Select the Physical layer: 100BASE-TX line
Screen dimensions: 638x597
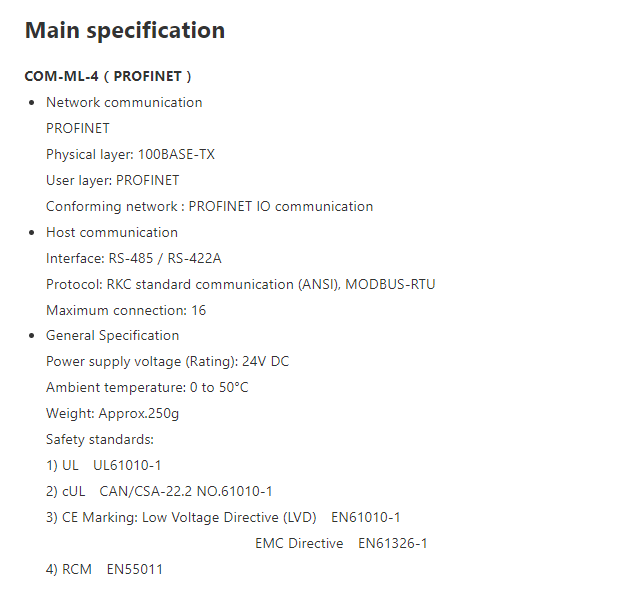coord(130,155)
